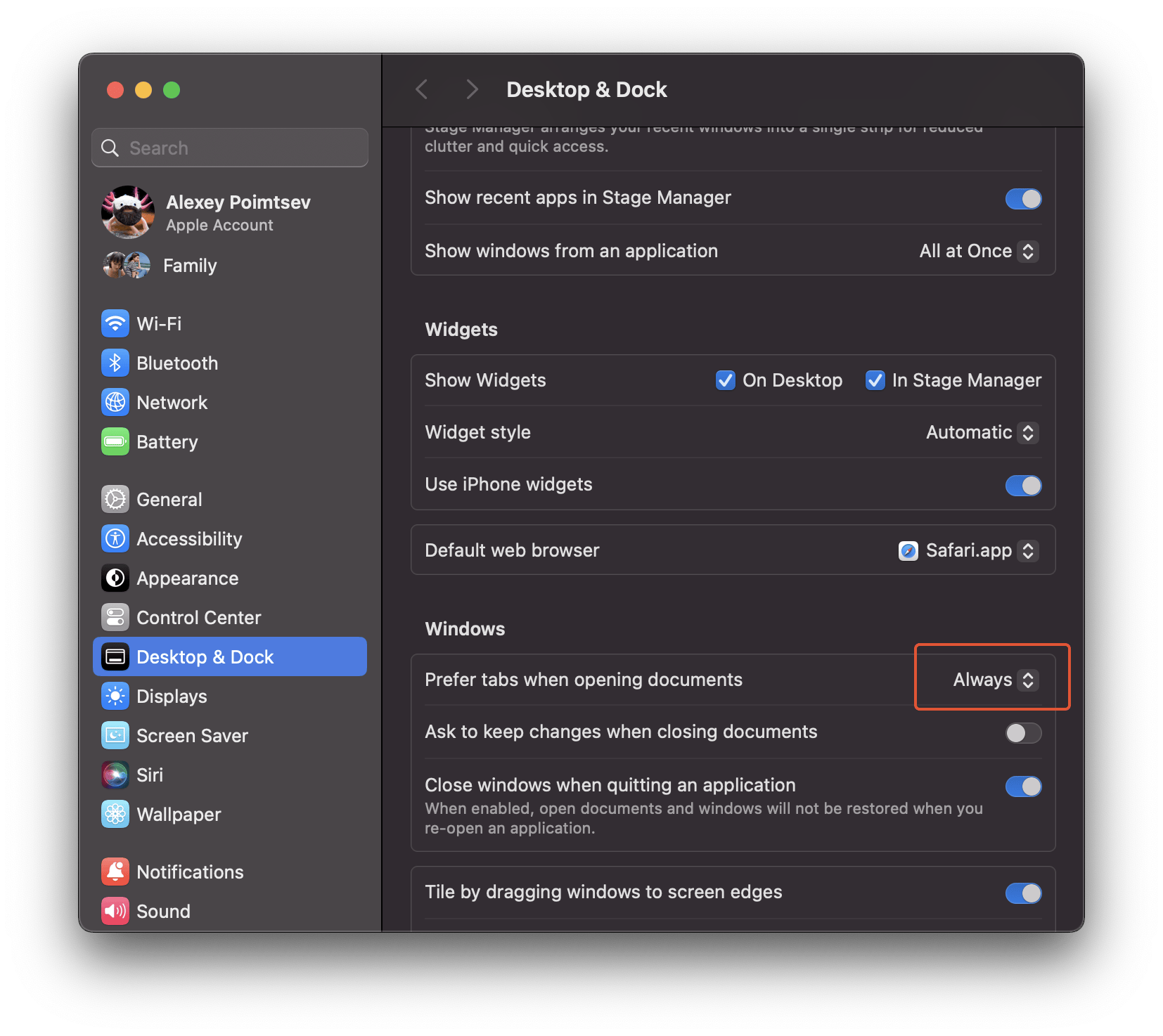Disable Show recent apps in Stage Manager
The width and height of the screenshot is (1163, 1036).
pos(1023,199)
